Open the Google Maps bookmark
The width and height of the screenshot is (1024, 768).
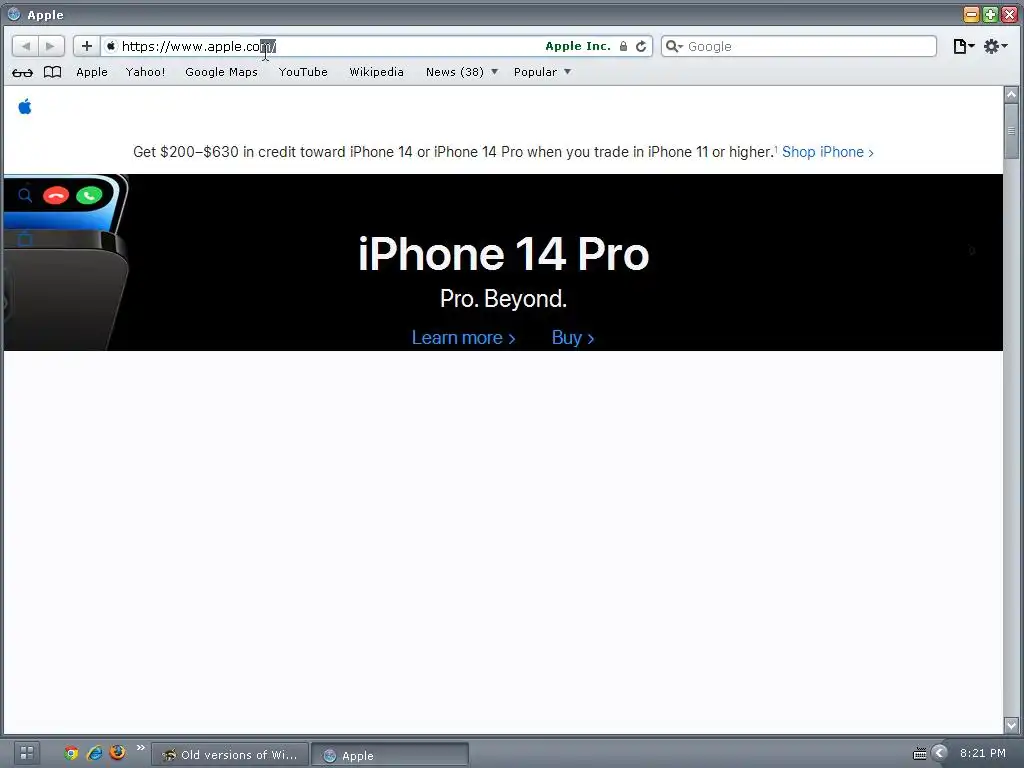[x=221, y=72]
